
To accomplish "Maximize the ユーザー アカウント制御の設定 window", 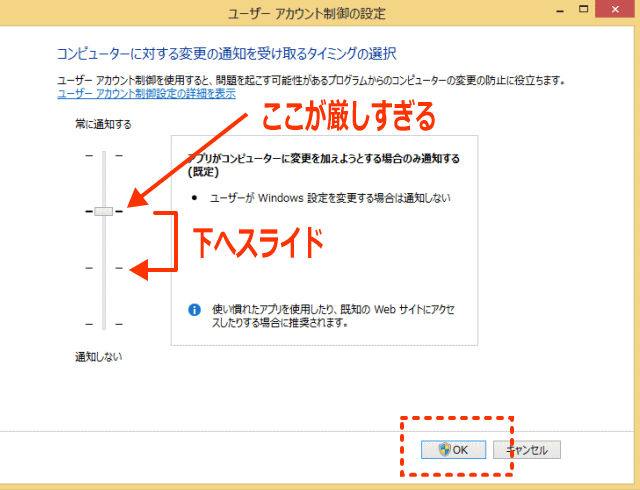I will pyautogui.click(x=584, y=9).
